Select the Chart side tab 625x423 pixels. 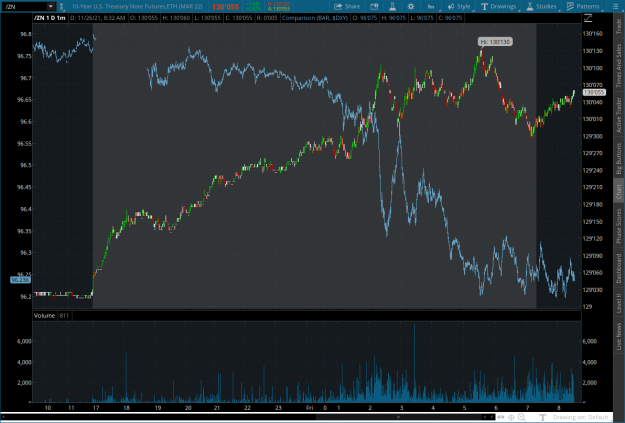tap(619, 191)
